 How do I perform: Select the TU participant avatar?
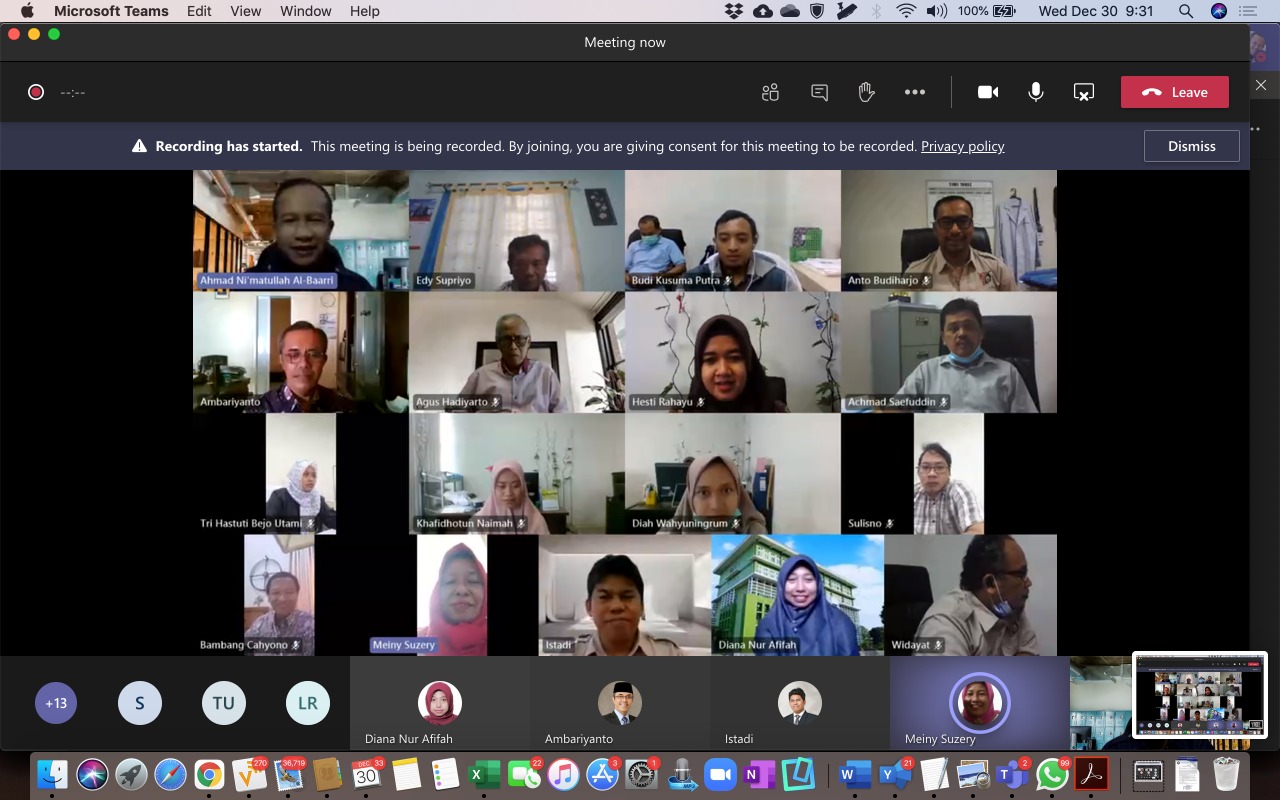click(x=223, y=703)
